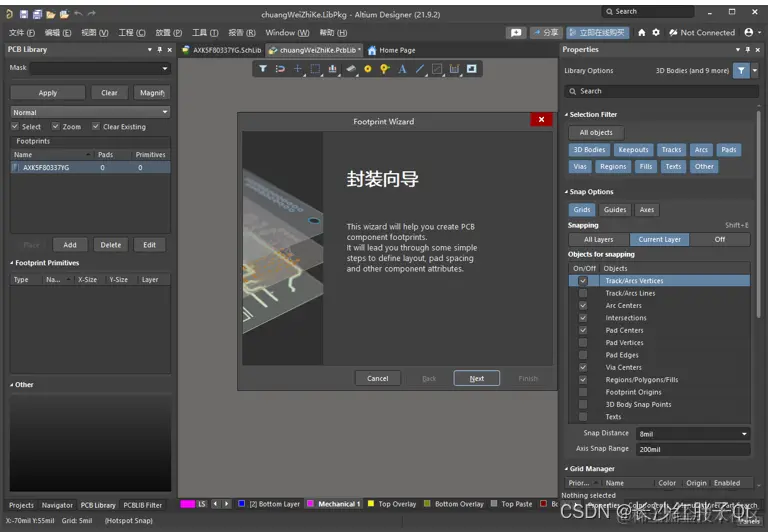Click the undo arrow icon
The width and height of the screenshot is (768, 532).
click(x=78, y=14)
